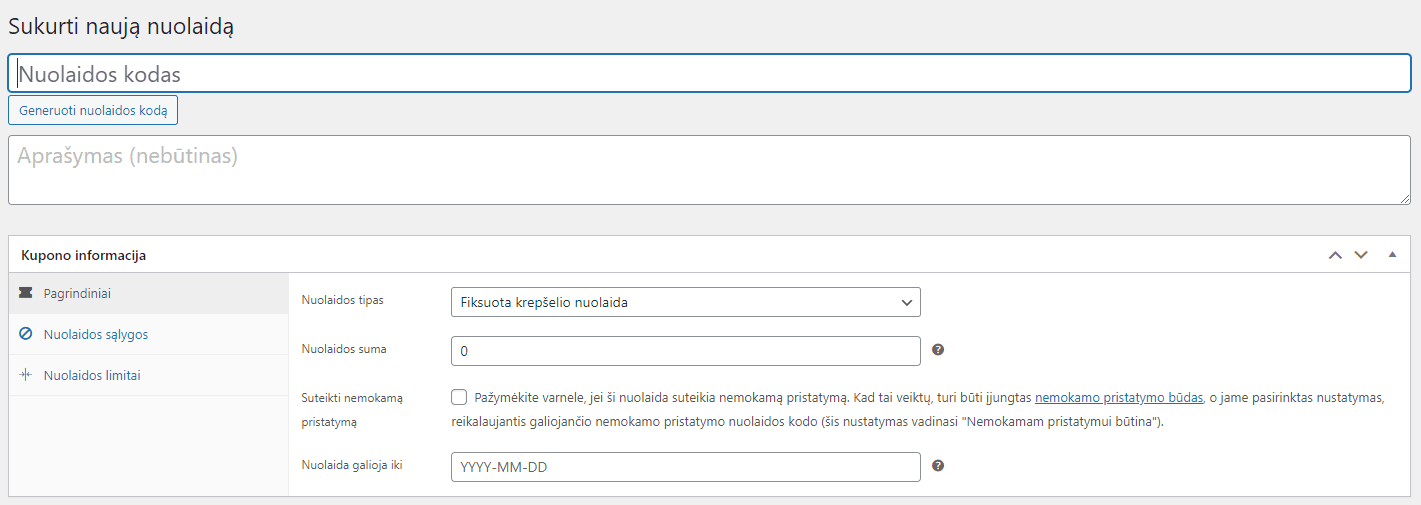Collapse the Kupono informacija panel with triangle

click(x=1392, y=255)
